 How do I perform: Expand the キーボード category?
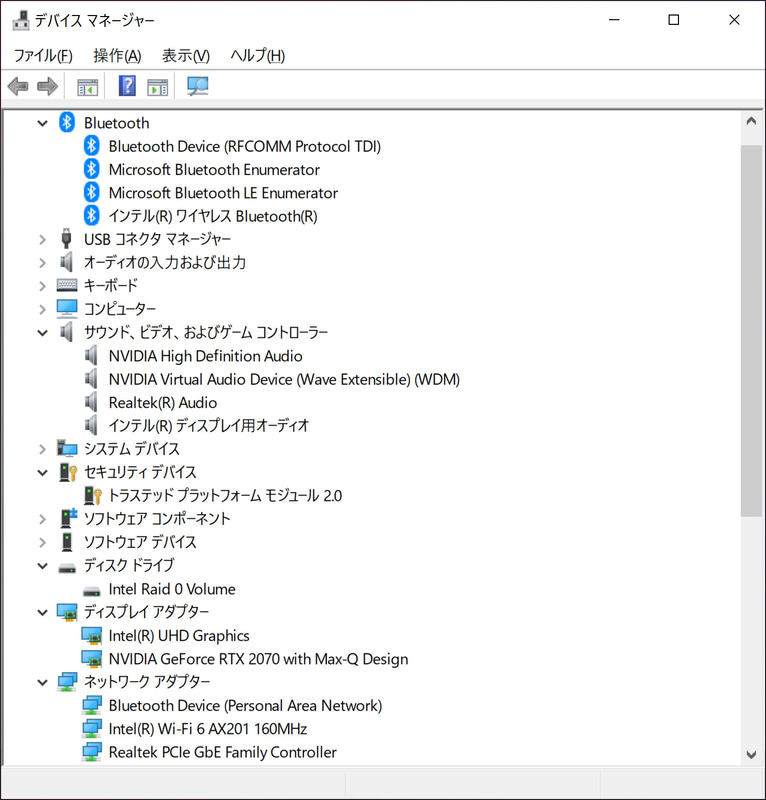tap(43, 286)
